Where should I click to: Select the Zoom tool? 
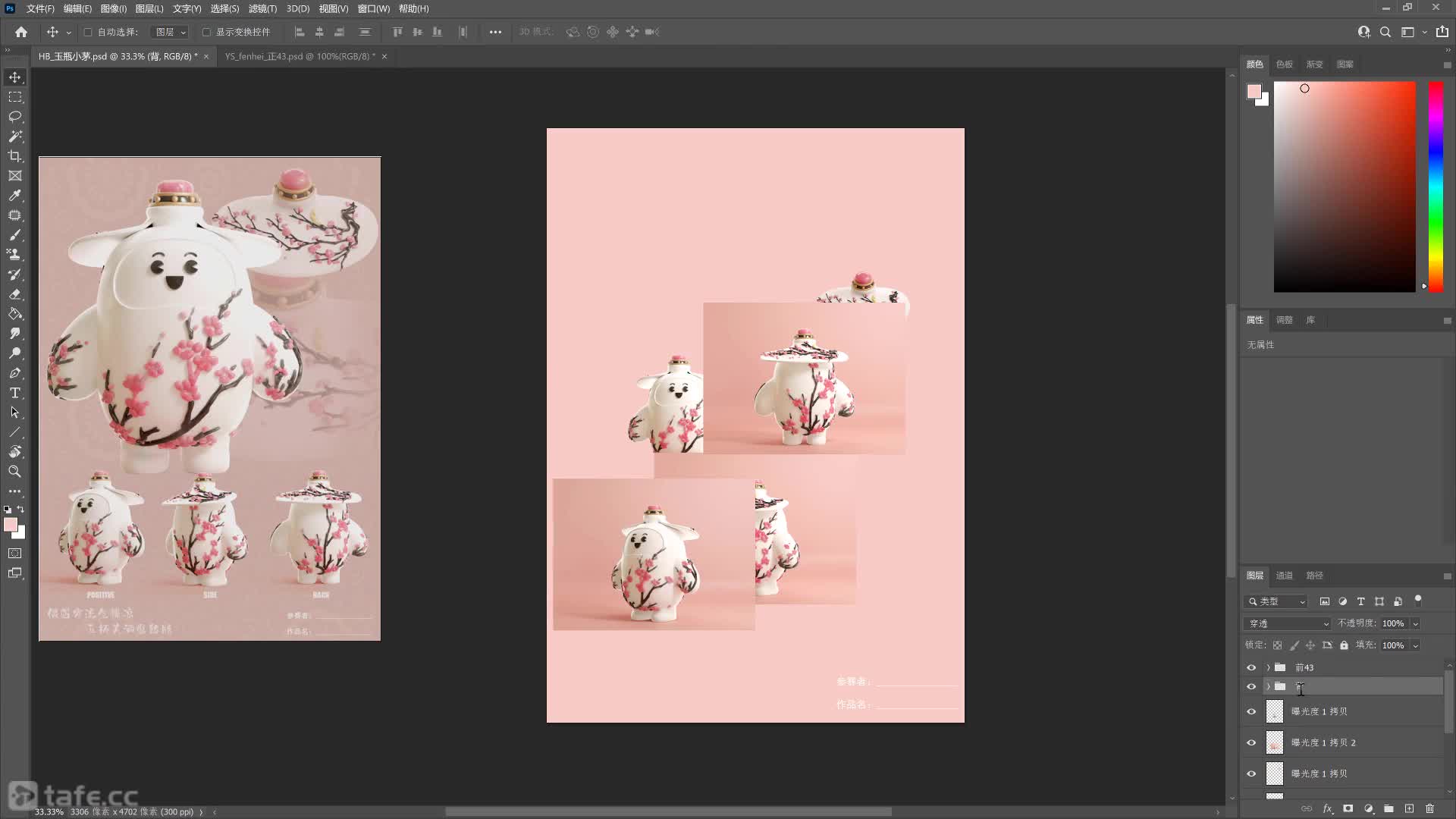(x=15, y=472)
